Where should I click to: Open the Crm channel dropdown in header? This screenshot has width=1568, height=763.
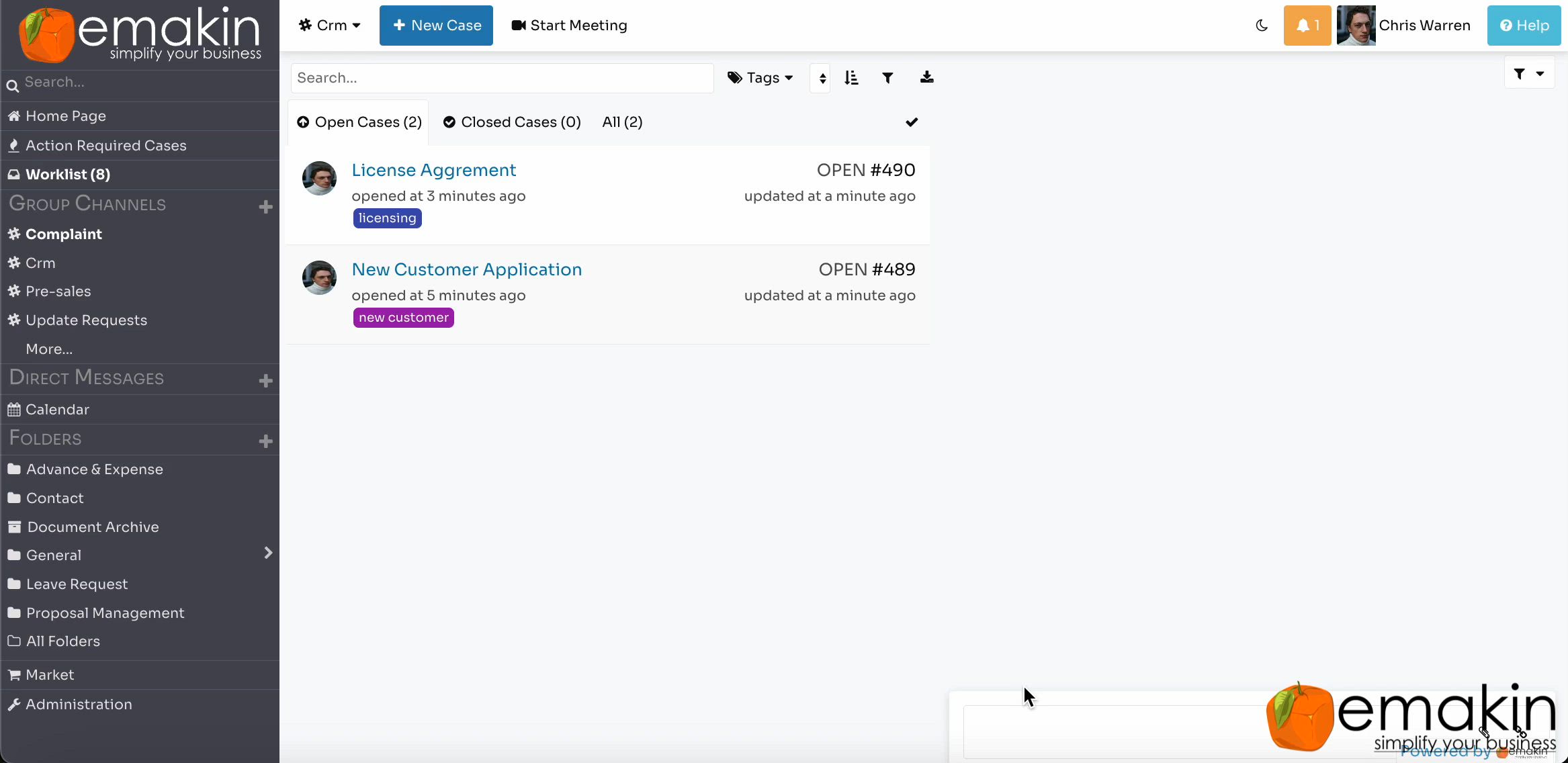click(x=330, y=26)
